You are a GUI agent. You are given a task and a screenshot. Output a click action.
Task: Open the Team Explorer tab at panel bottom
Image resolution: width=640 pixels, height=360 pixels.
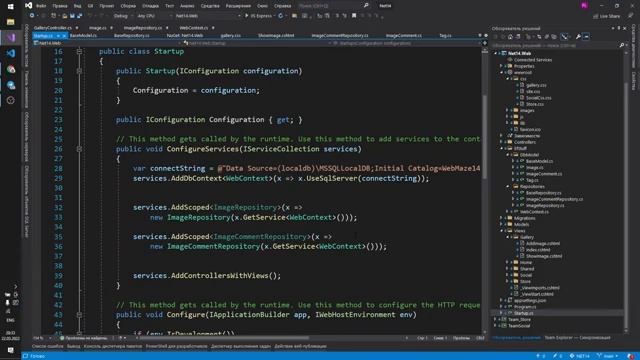coord(577,338)
